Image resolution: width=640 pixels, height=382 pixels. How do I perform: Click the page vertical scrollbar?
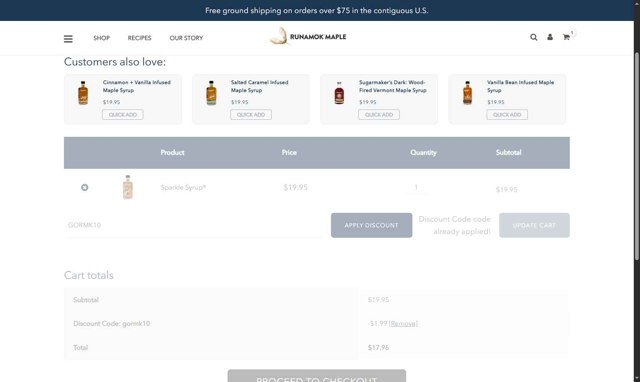tap(637, 155)
